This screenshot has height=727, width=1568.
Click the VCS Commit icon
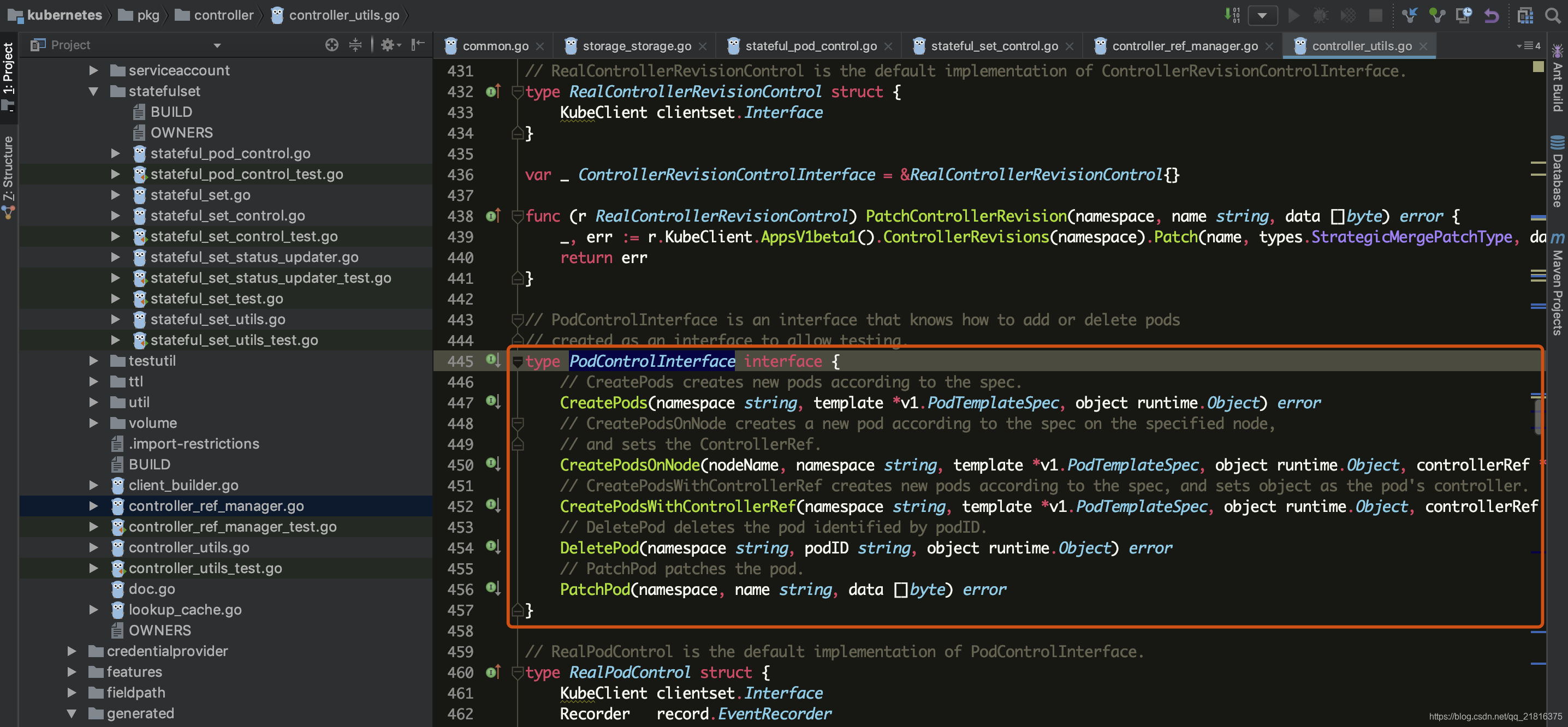tap(1437, 15)
